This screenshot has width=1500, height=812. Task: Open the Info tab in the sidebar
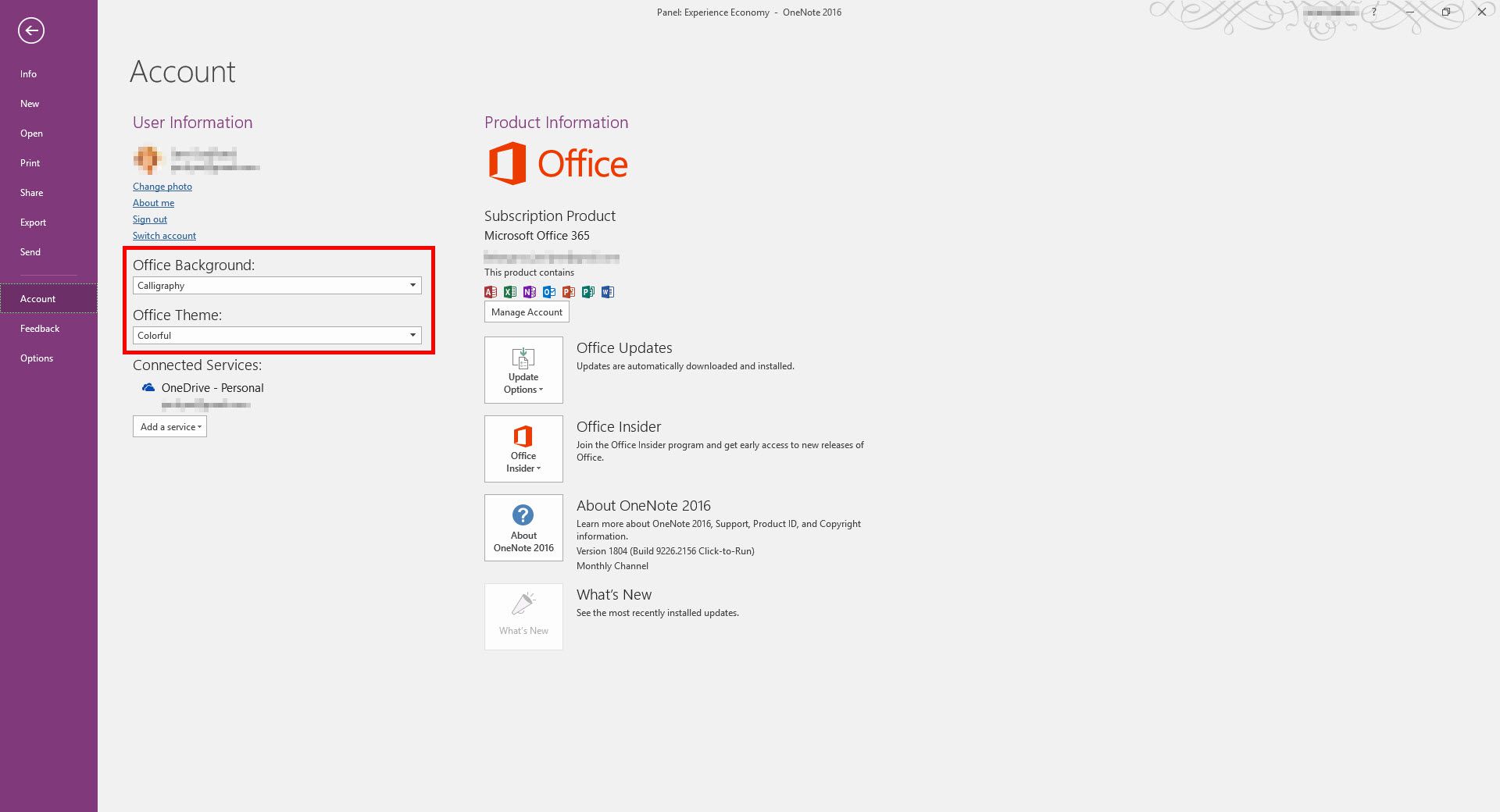48,74
